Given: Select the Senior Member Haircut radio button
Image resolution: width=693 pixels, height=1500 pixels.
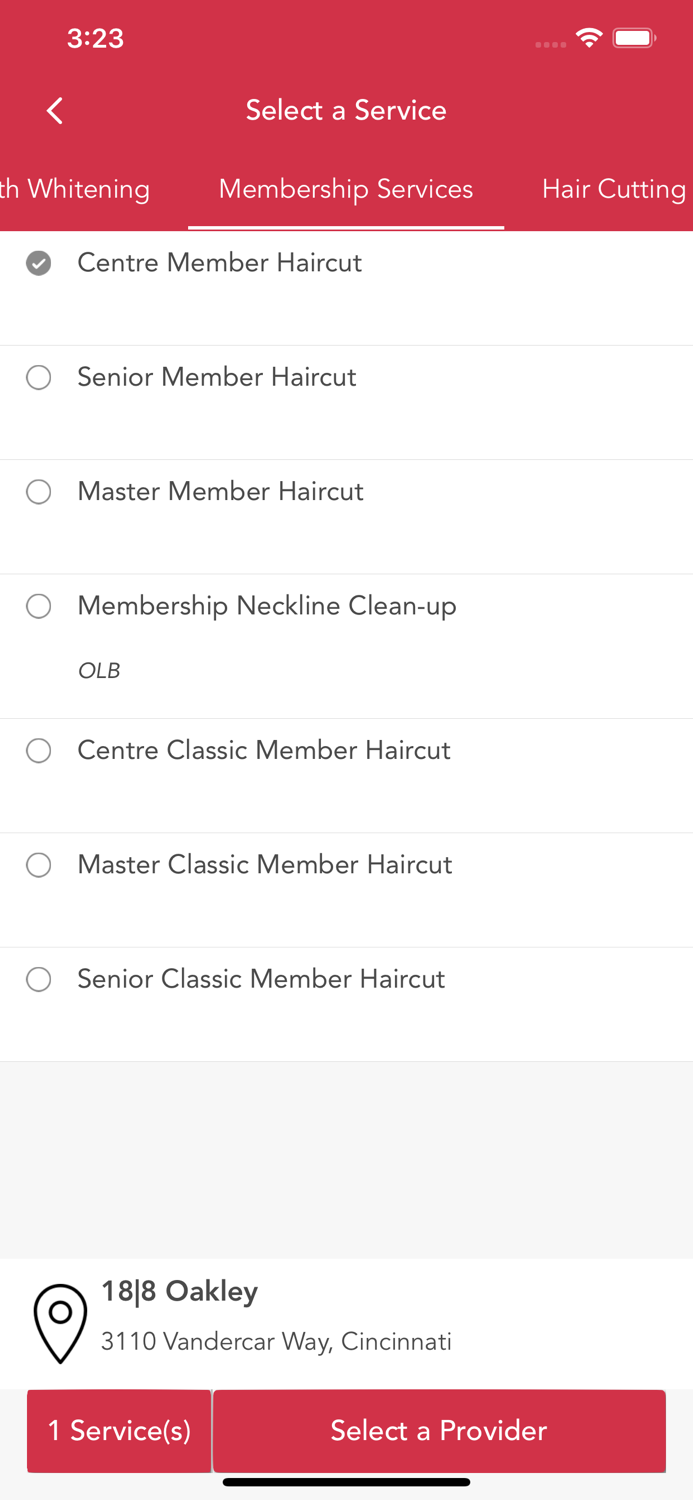Looking at the screenshot, I should [39, 377].
